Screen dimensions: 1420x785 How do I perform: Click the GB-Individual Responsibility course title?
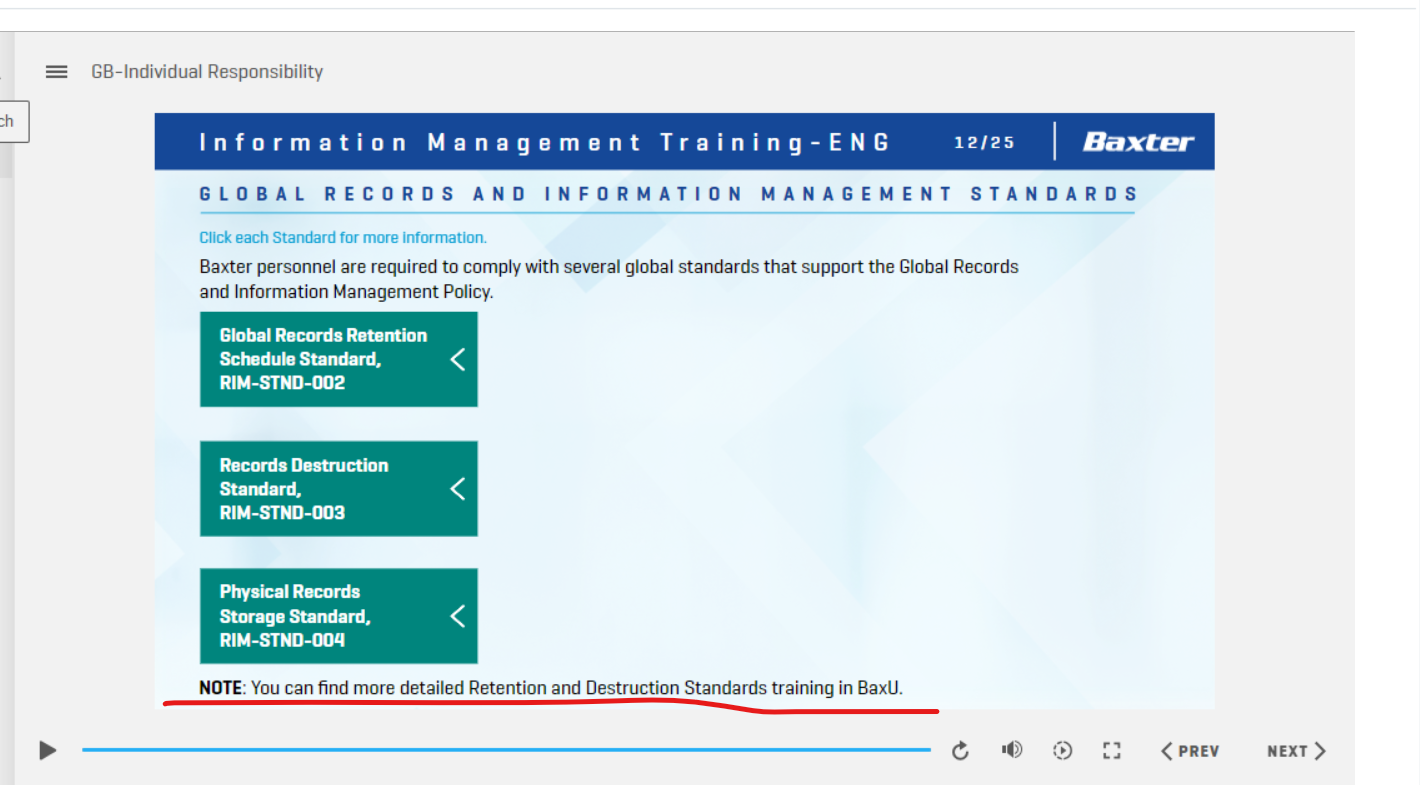click(207, 72)
